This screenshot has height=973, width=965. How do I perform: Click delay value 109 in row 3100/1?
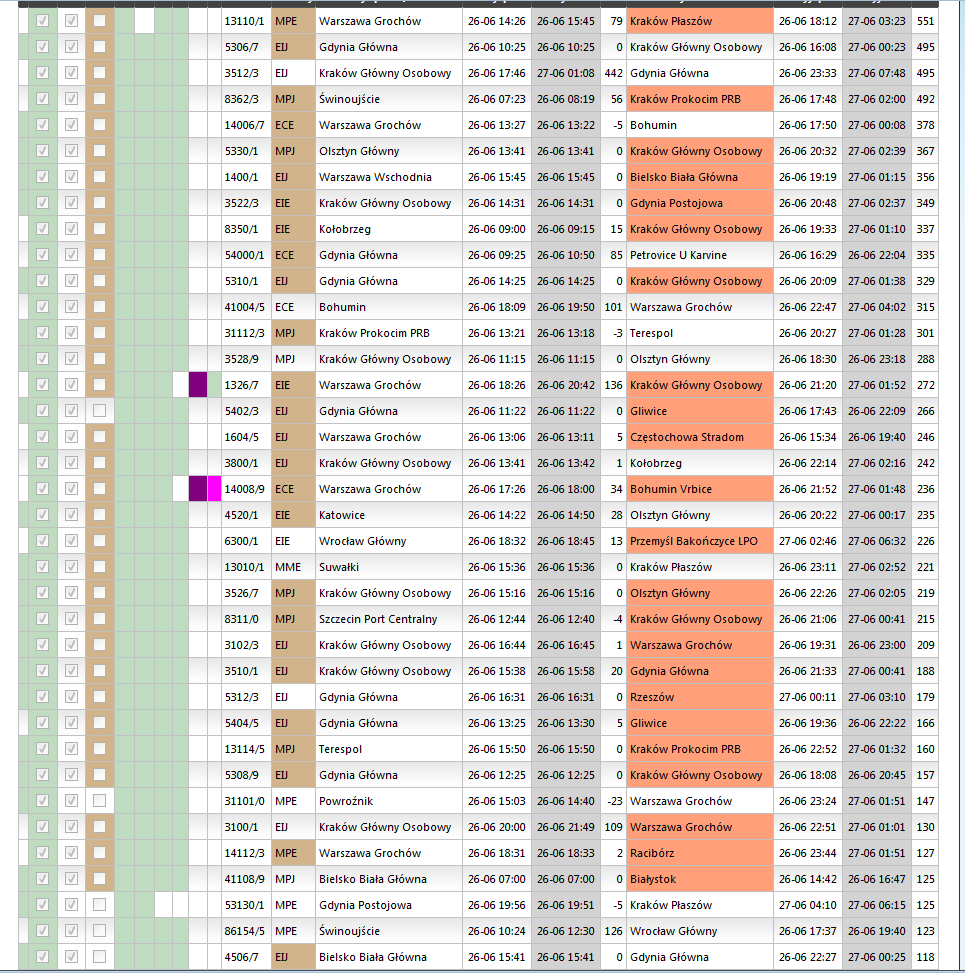click(613, 827)
